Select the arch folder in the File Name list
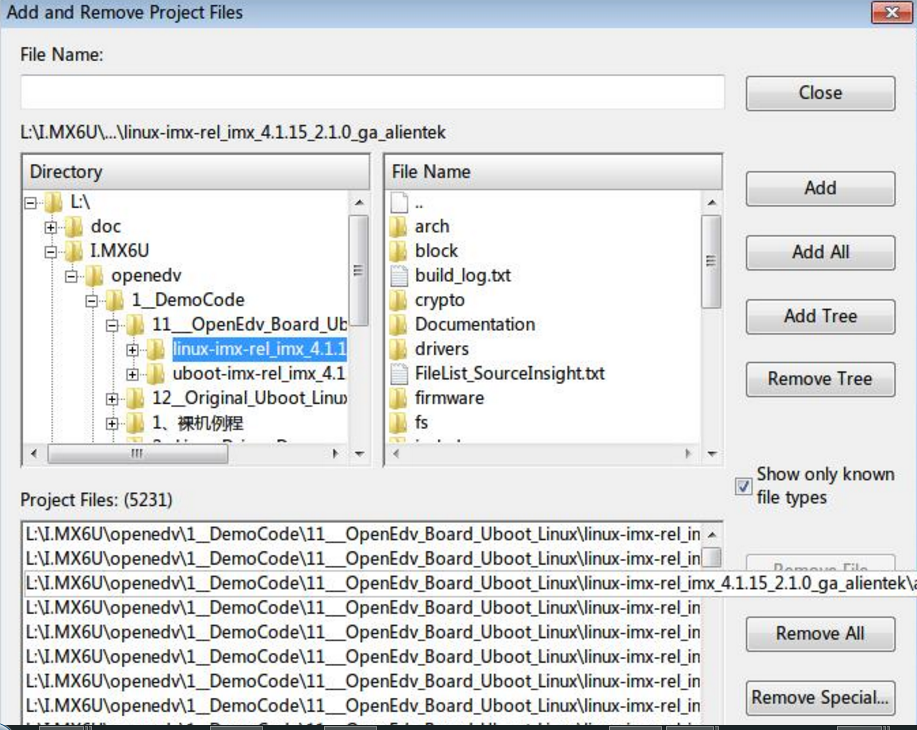 pyautogui.click(x=430, y=226)
